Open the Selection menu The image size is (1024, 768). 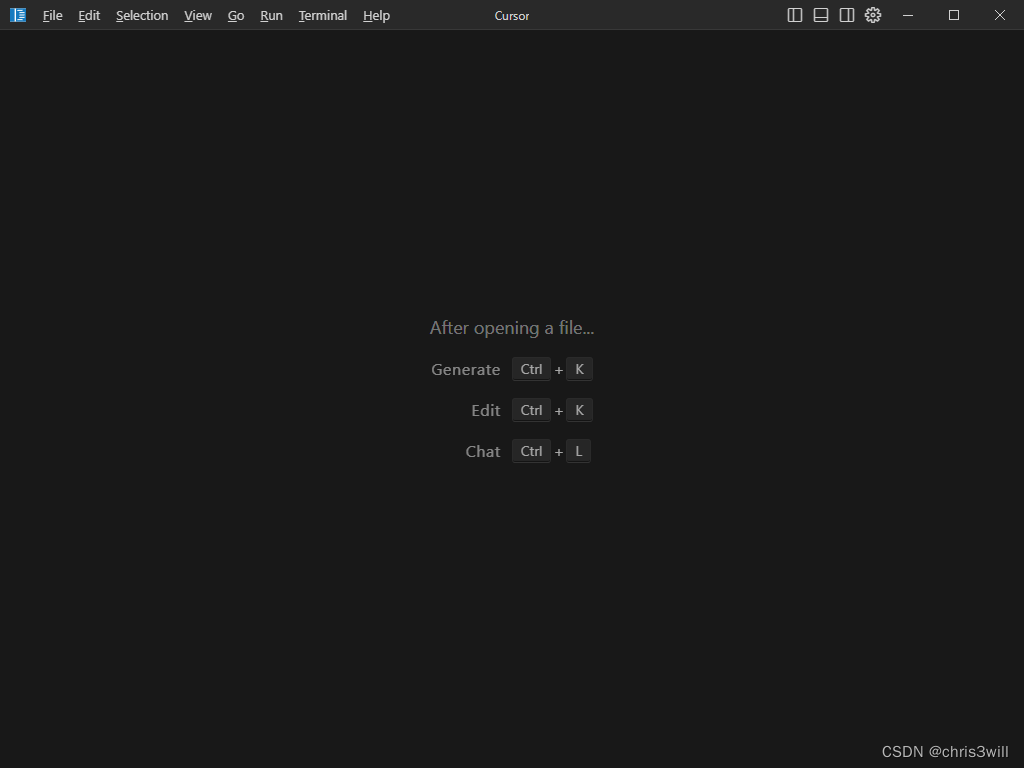pos(141,15)
